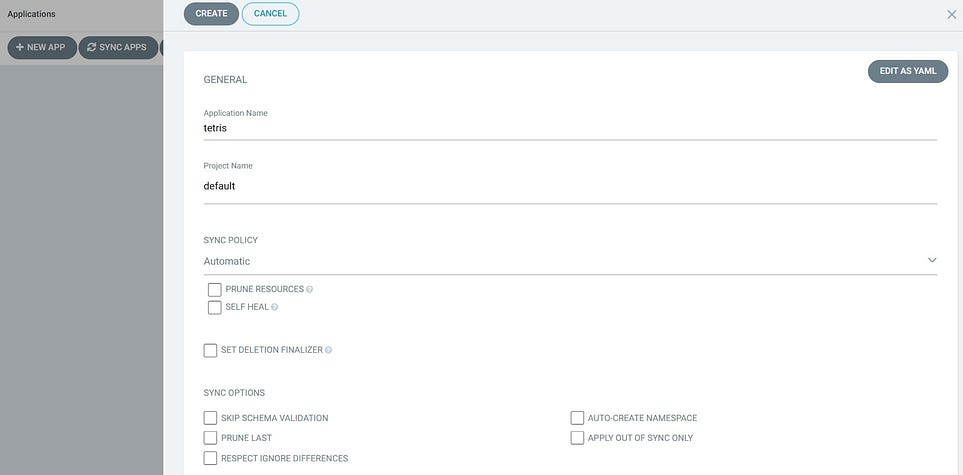Click the SYNC POLICY label
The height and width of the screenshot is (475, 963).
[x=230, y=240]
